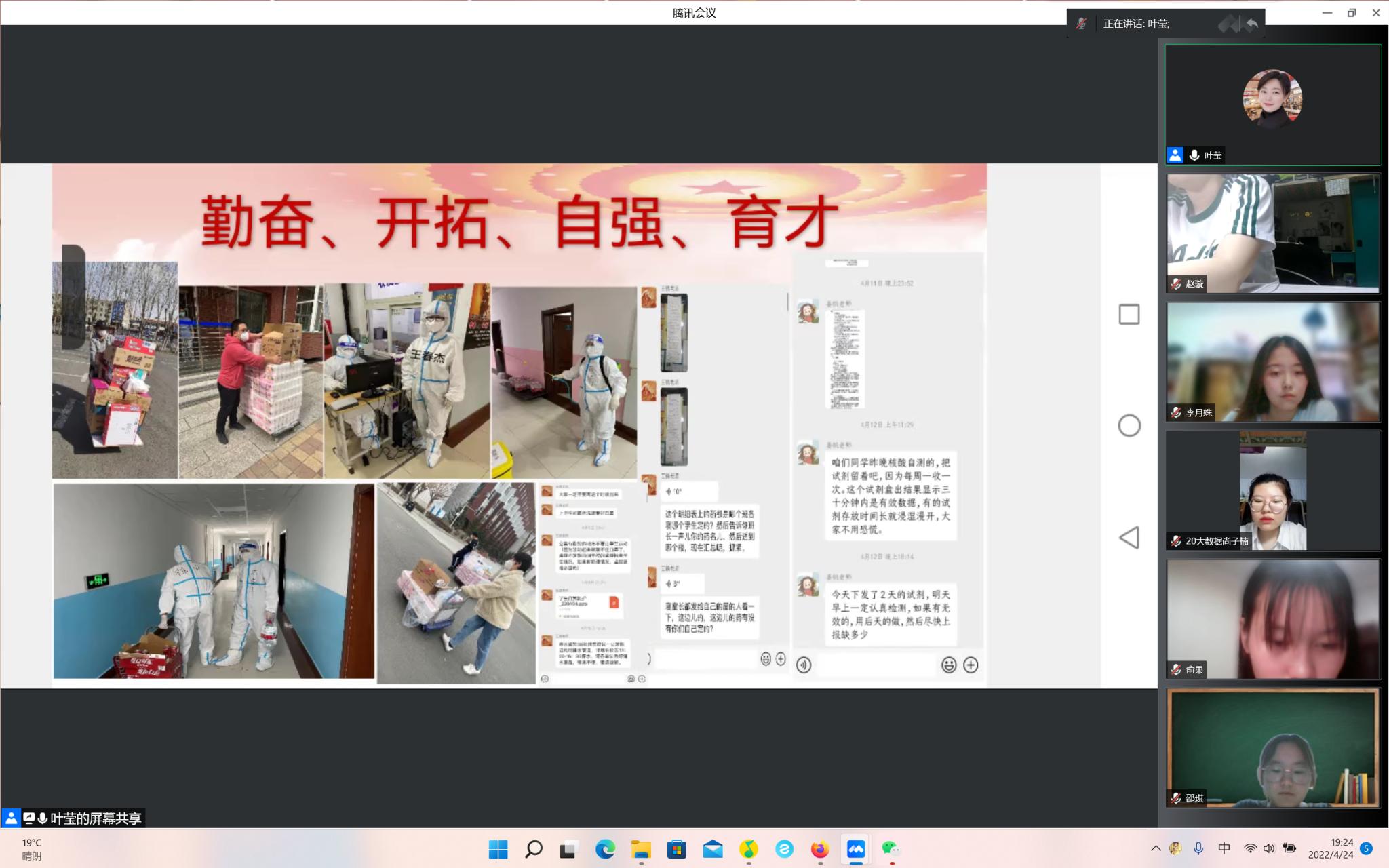The width and height of the screenshot is (1389, 868).
Task: Click the square recents button on shared phone screen
Action: (x=1129, y=315)
